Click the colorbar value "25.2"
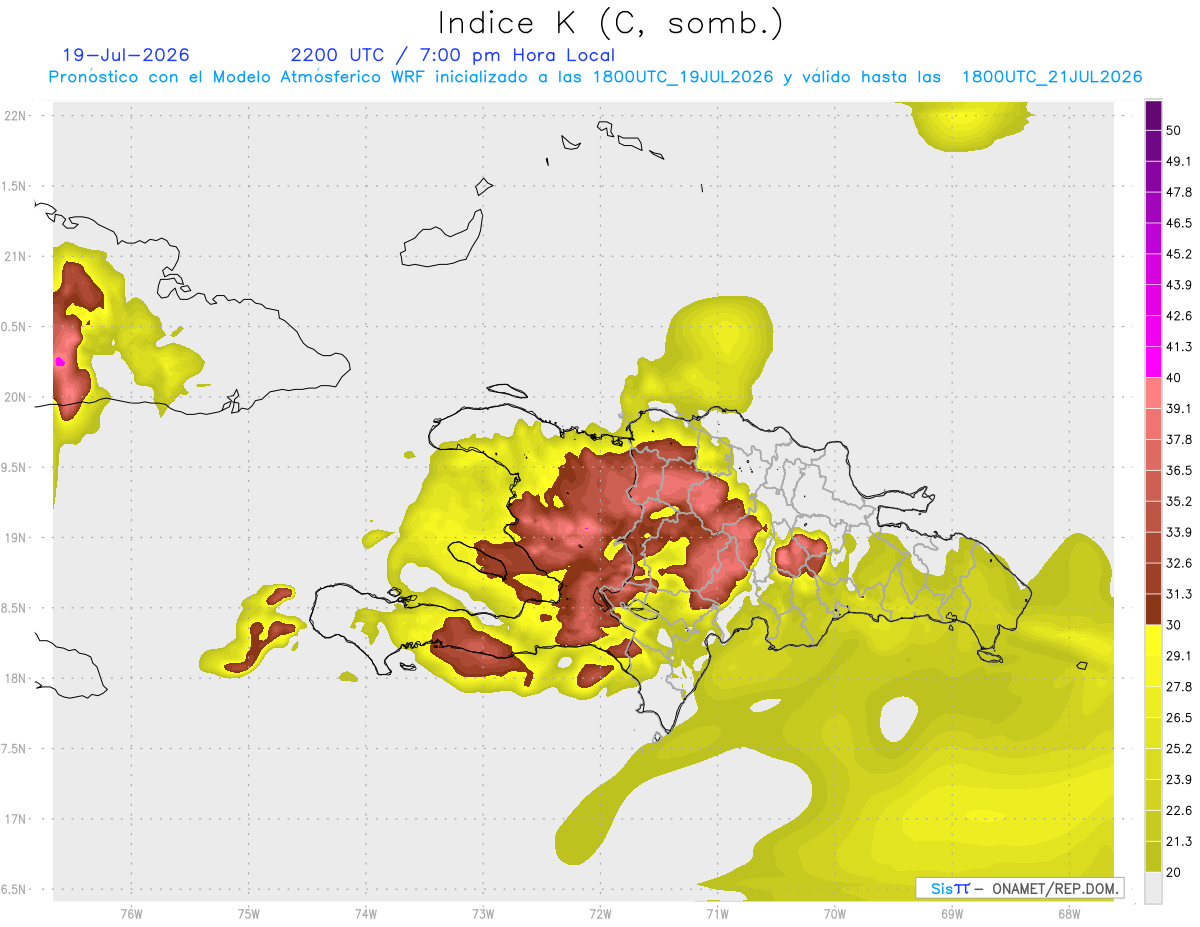Screen dimensions: 1200x927 tap(1179, 748)
